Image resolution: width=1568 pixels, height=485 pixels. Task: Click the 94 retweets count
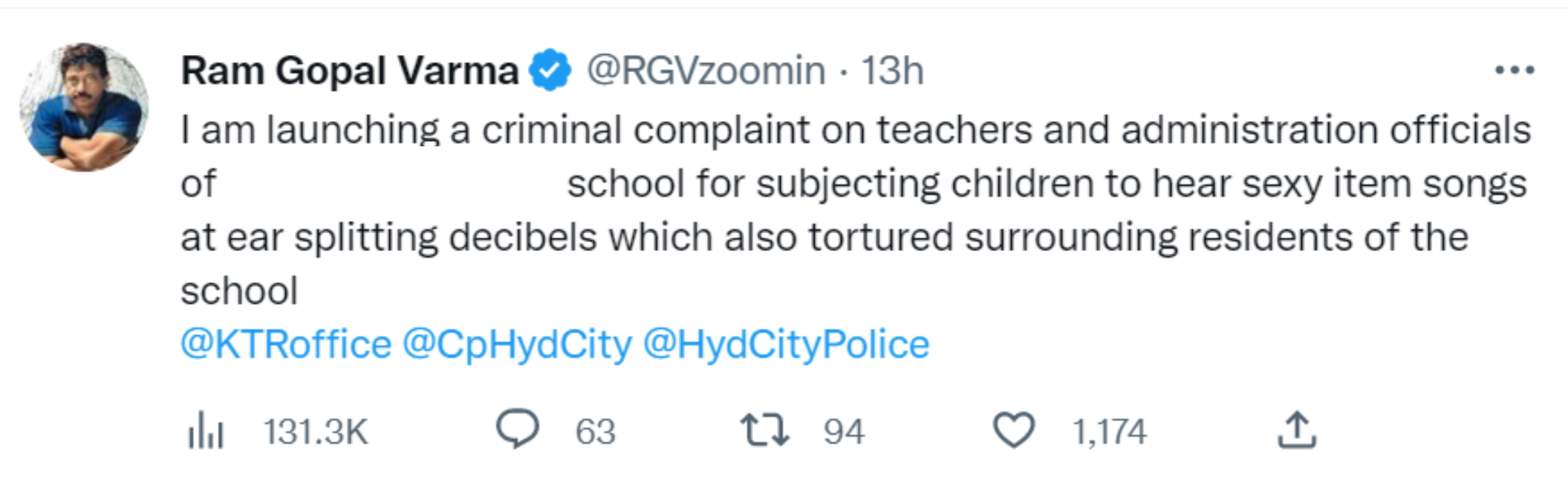844,432
